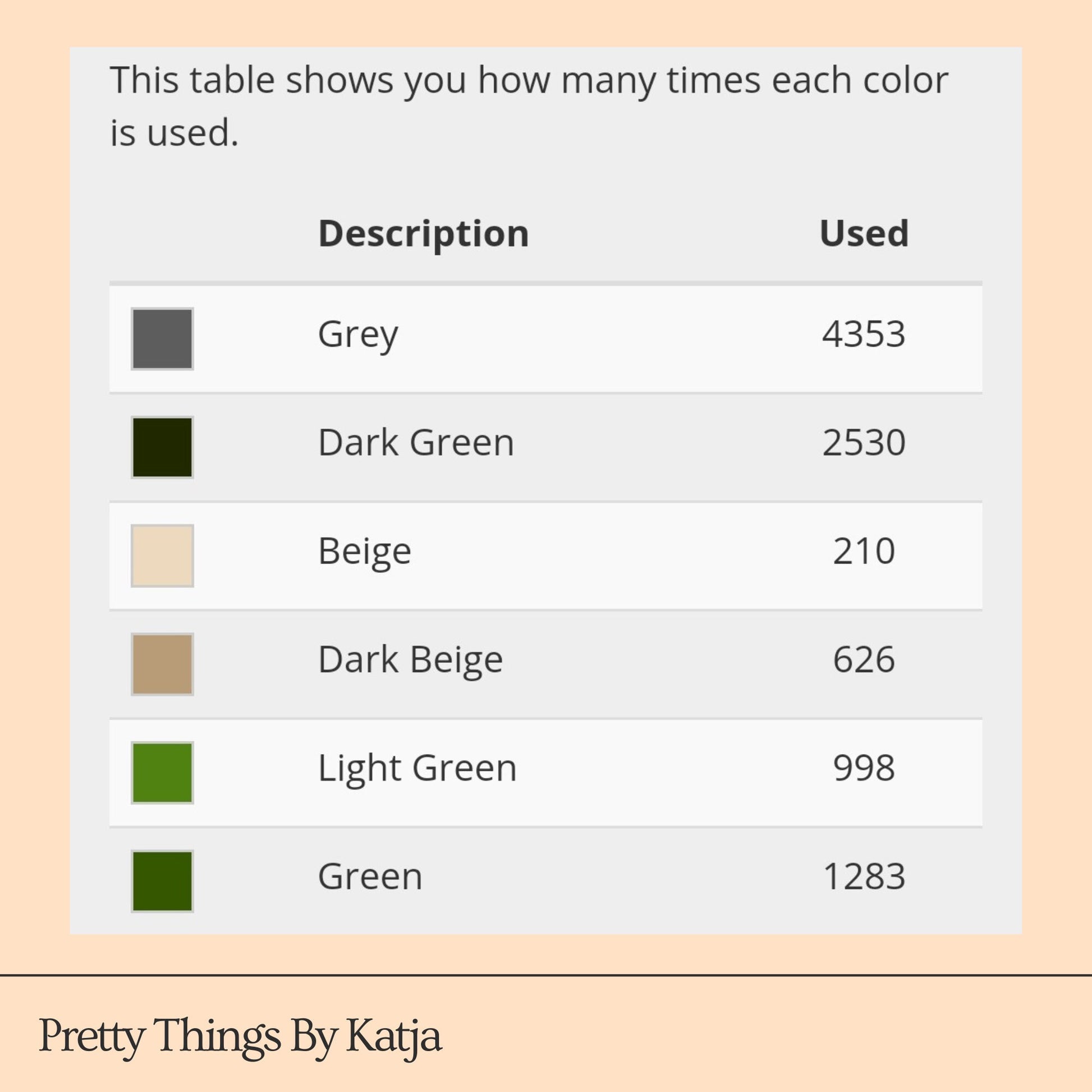Click the 210 used count
This screenshot has width=1092, height=1092.
[x=864, y=550]
